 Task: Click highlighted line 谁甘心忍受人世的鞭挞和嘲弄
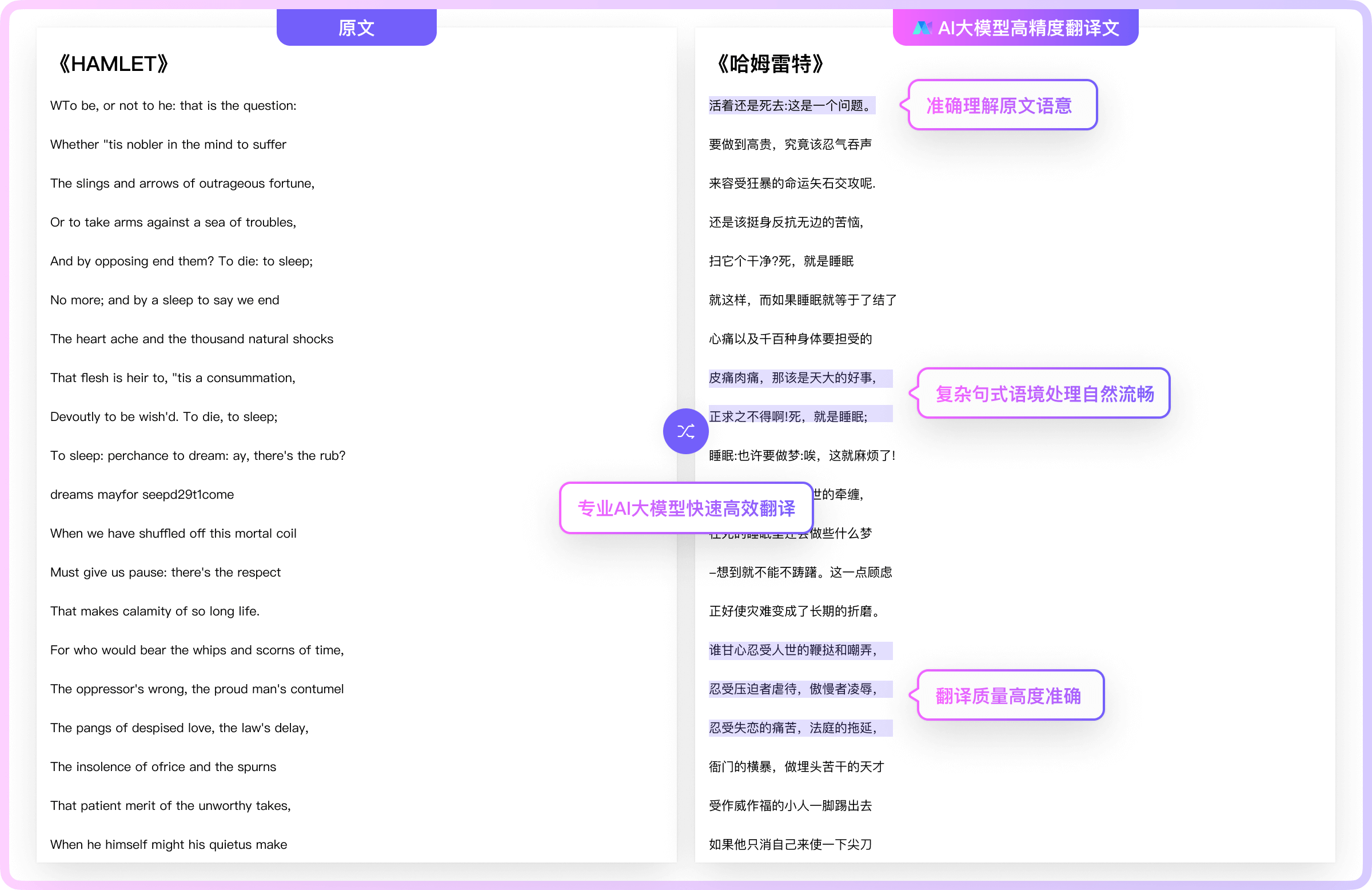(800, 650)
